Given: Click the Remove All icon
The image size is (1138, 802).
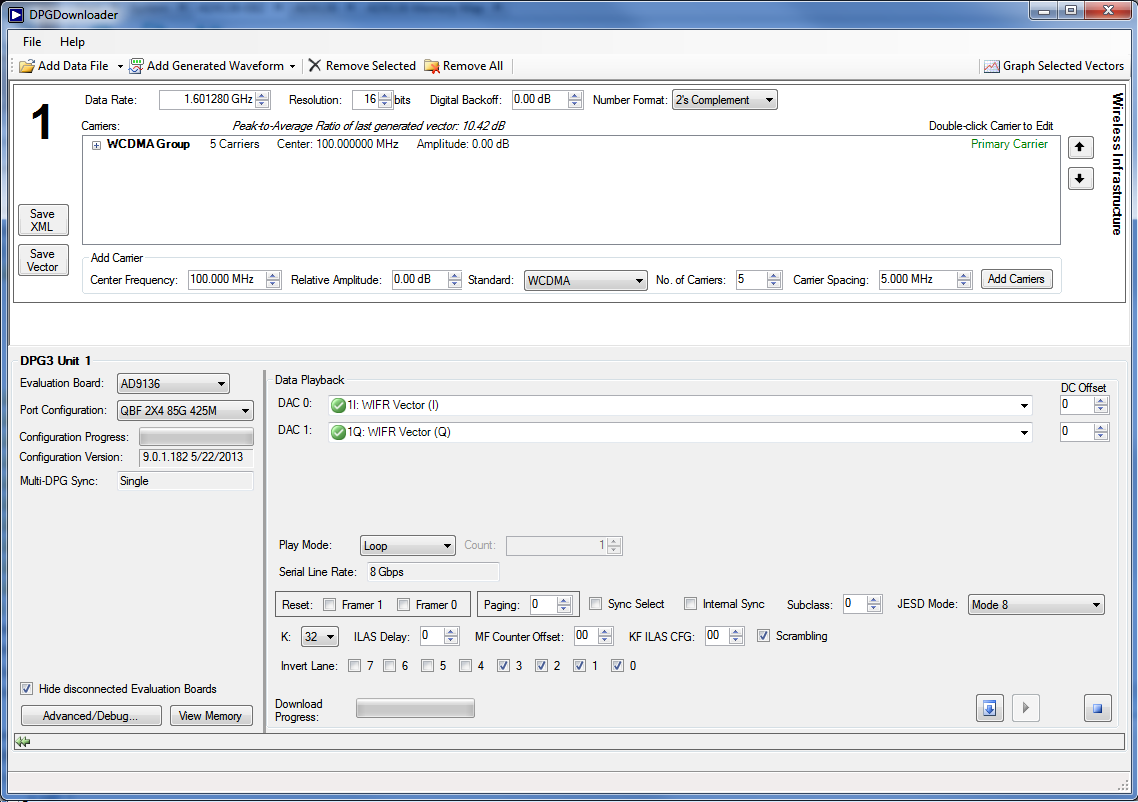Looking at the screenshot, I should pyautogui.click(x=432, y=66).
